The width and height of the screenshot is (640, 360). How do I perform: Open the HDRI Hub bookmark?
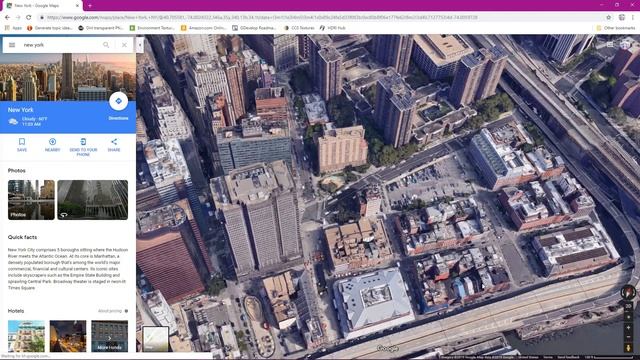(x=333, y=28)
